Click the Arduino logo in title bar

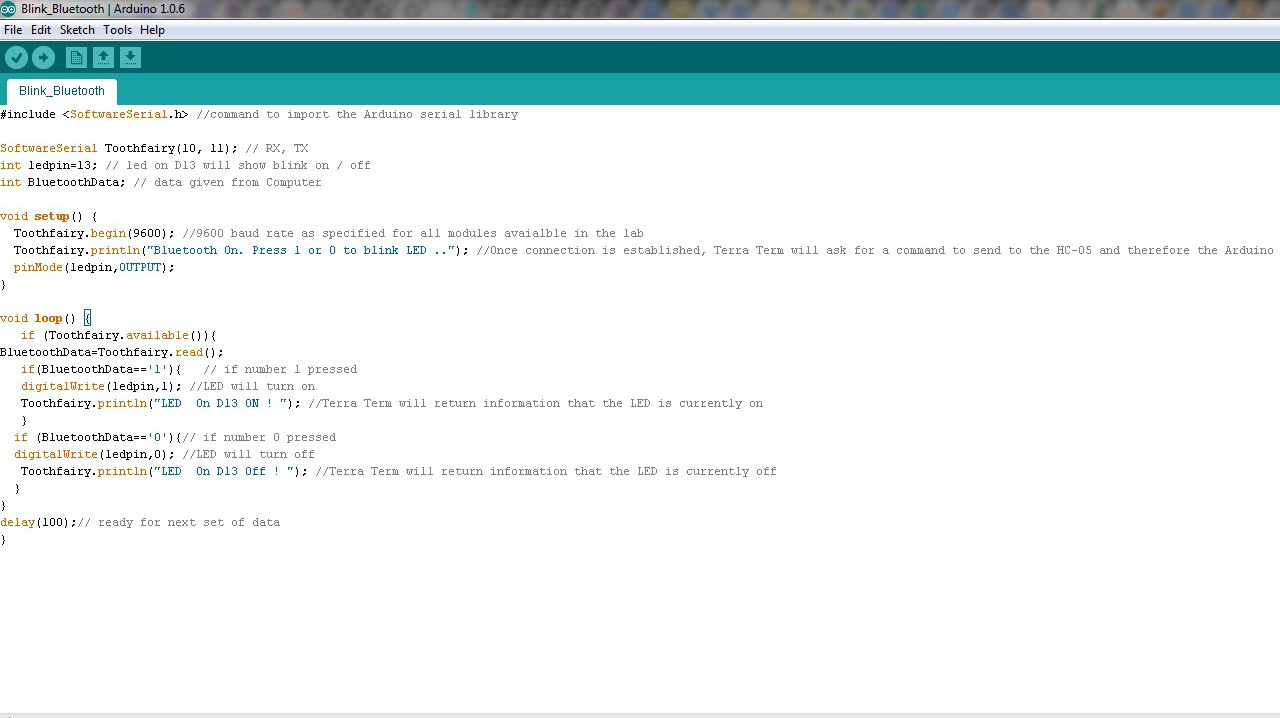9,9
